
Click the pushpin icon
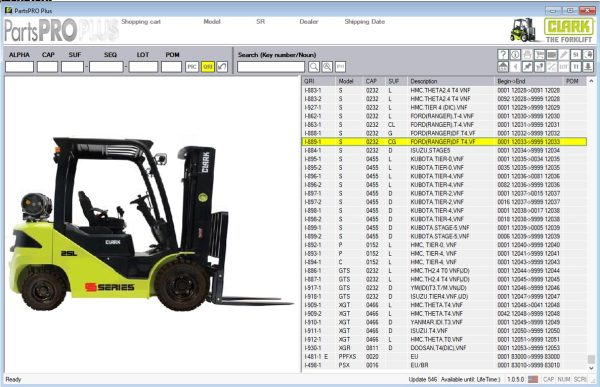pos(527,67)
